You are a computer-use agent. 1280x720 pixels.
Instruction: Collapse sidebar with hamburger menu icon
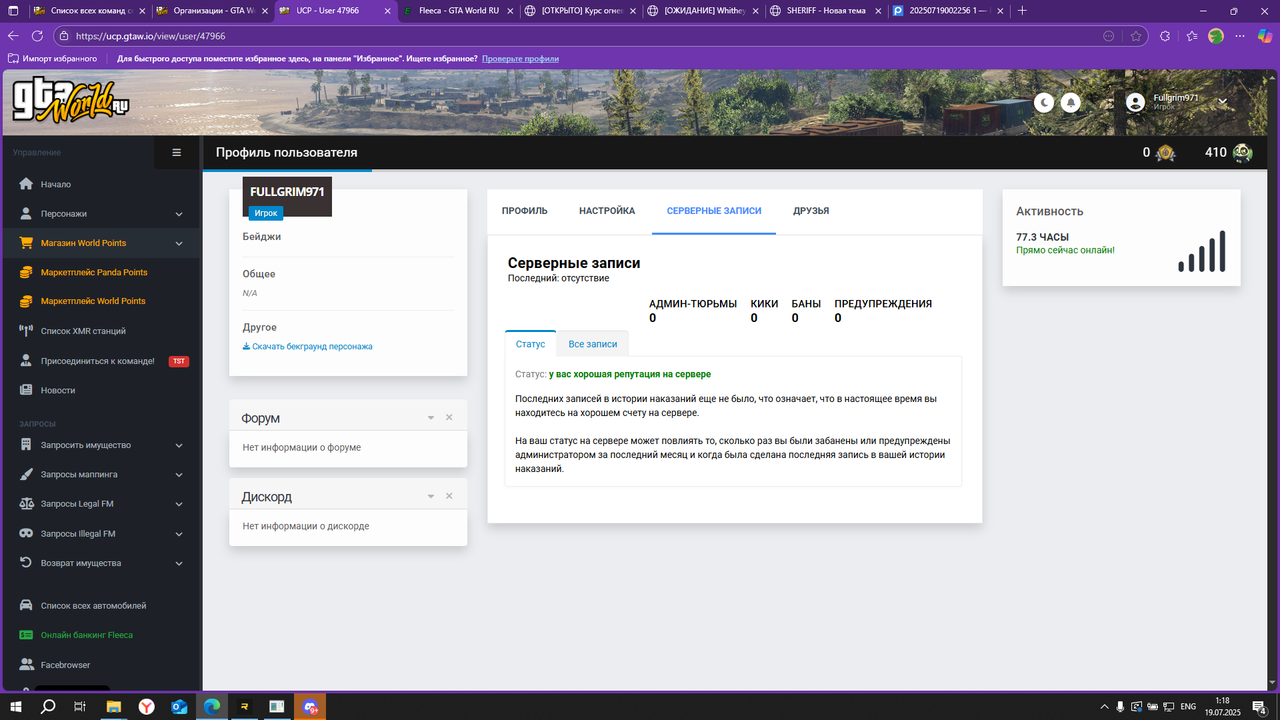177,153
